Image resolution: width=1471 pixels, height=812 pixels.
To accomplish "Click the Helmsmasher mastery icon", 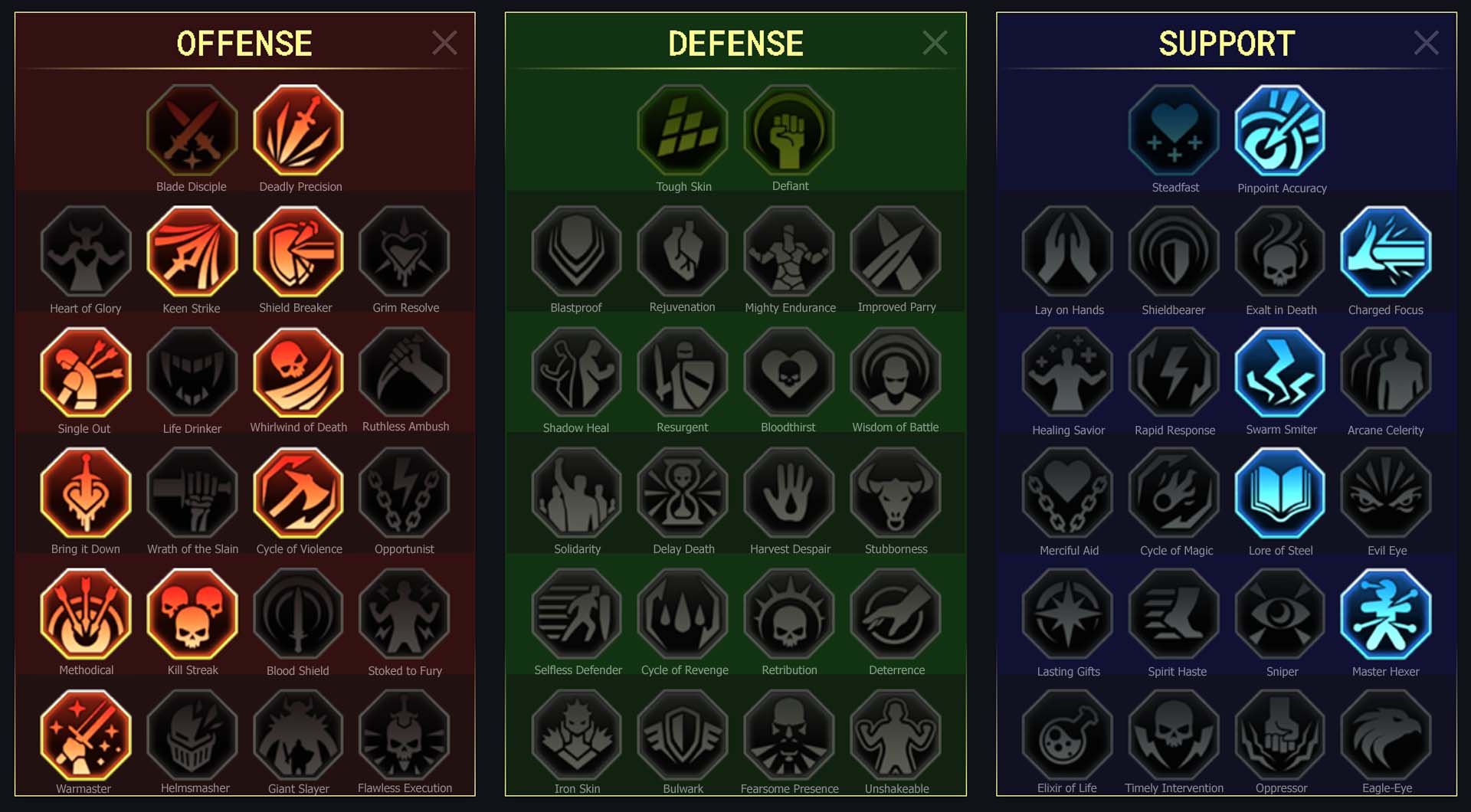I will [192, 735].
